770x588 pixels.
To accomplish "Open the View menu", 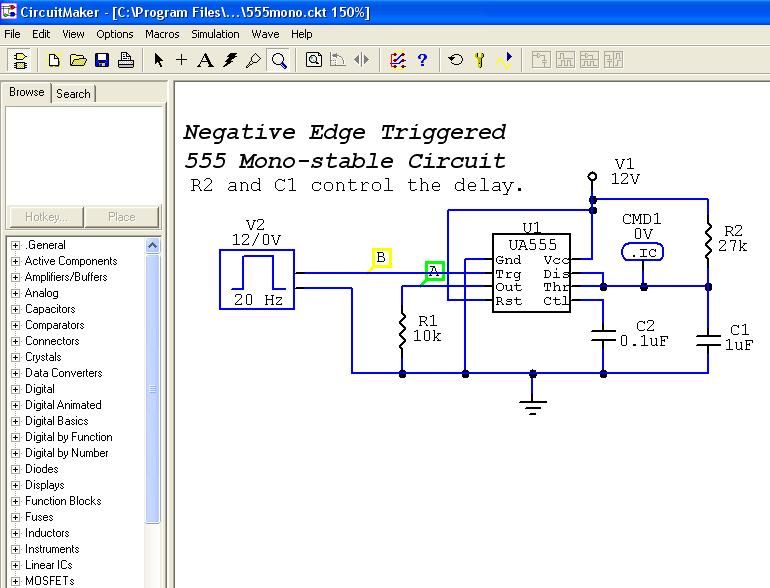I will 73,34.
